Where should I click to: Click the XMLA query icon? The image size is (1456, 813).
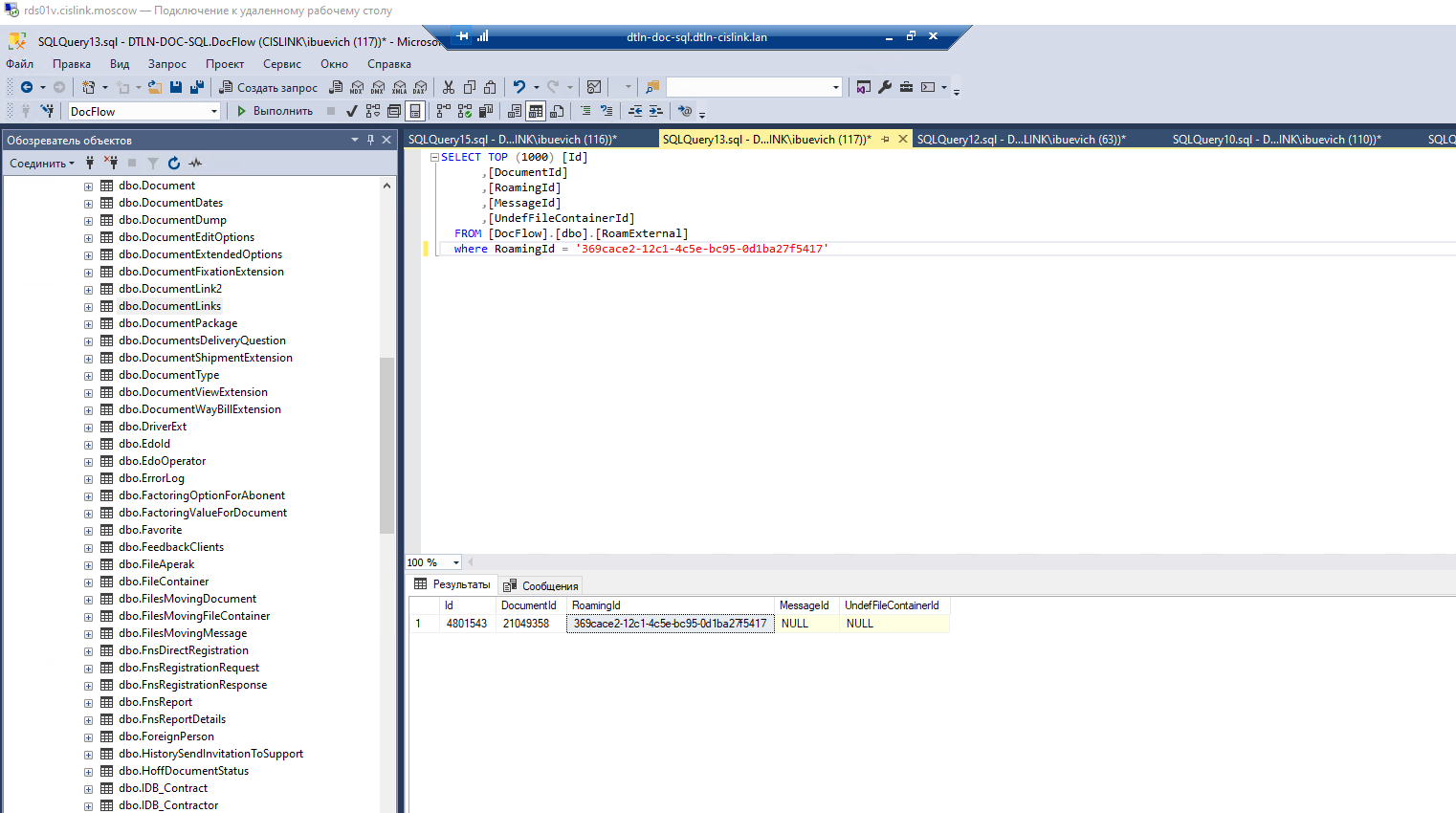point(399,87)
